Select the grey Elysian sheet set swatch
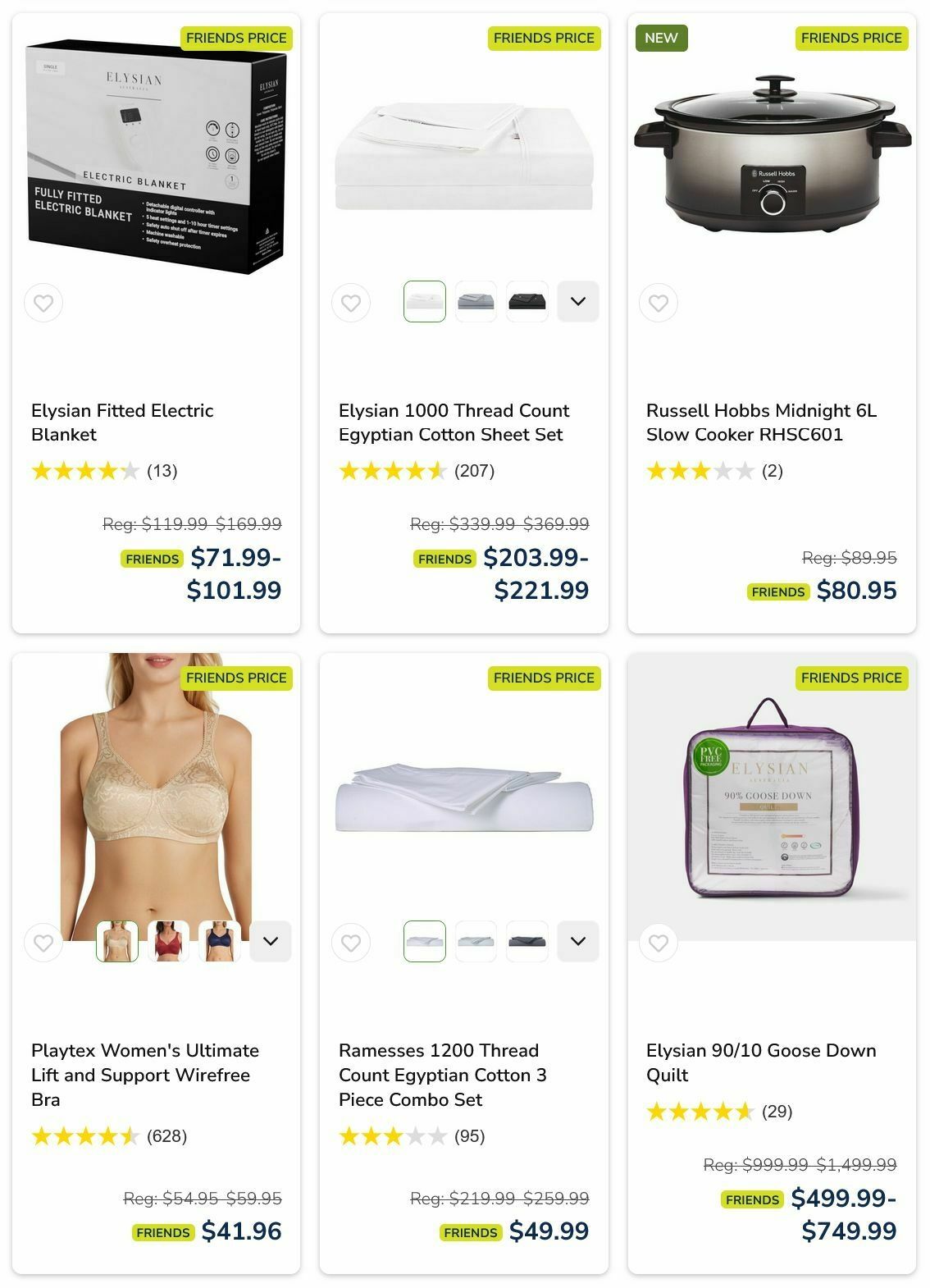The width and height of the screenshot is (930, 1288). coord(476,301)
